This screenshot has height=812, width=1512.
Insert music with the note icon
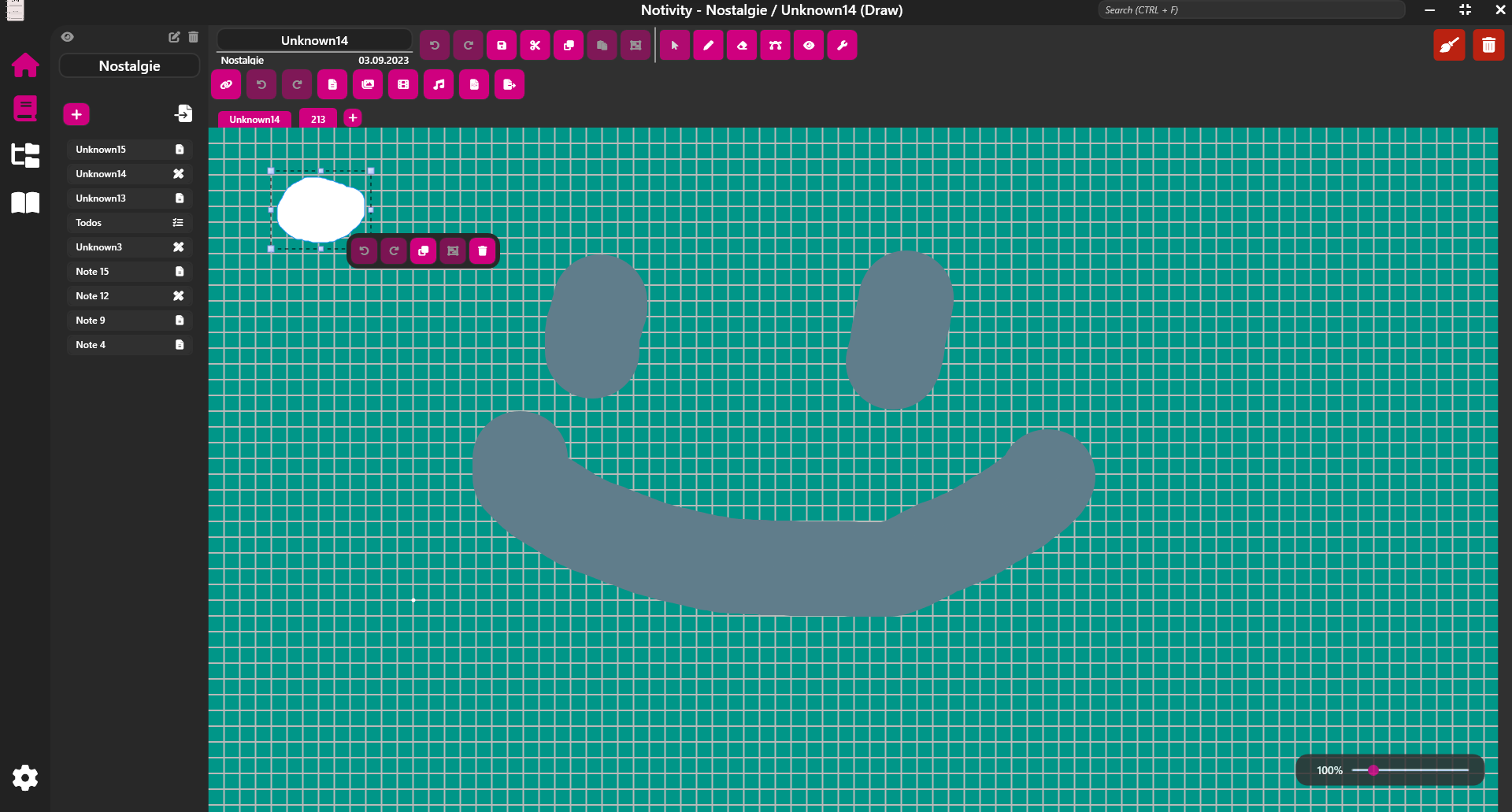point(439,84)
